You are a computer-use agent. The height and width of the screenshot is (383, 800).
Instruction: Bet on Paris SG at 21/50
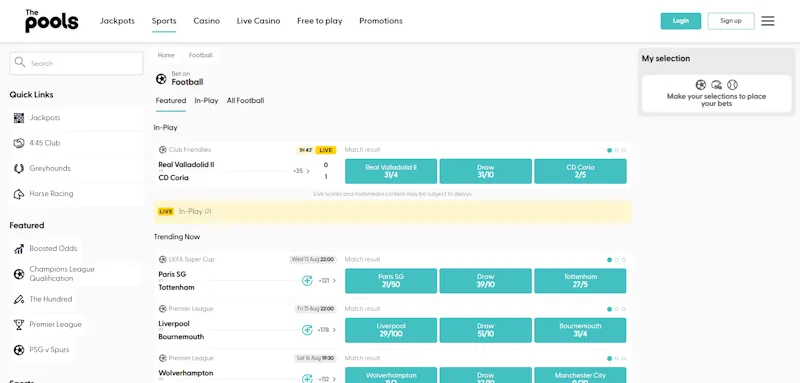(x=391, y=281)
